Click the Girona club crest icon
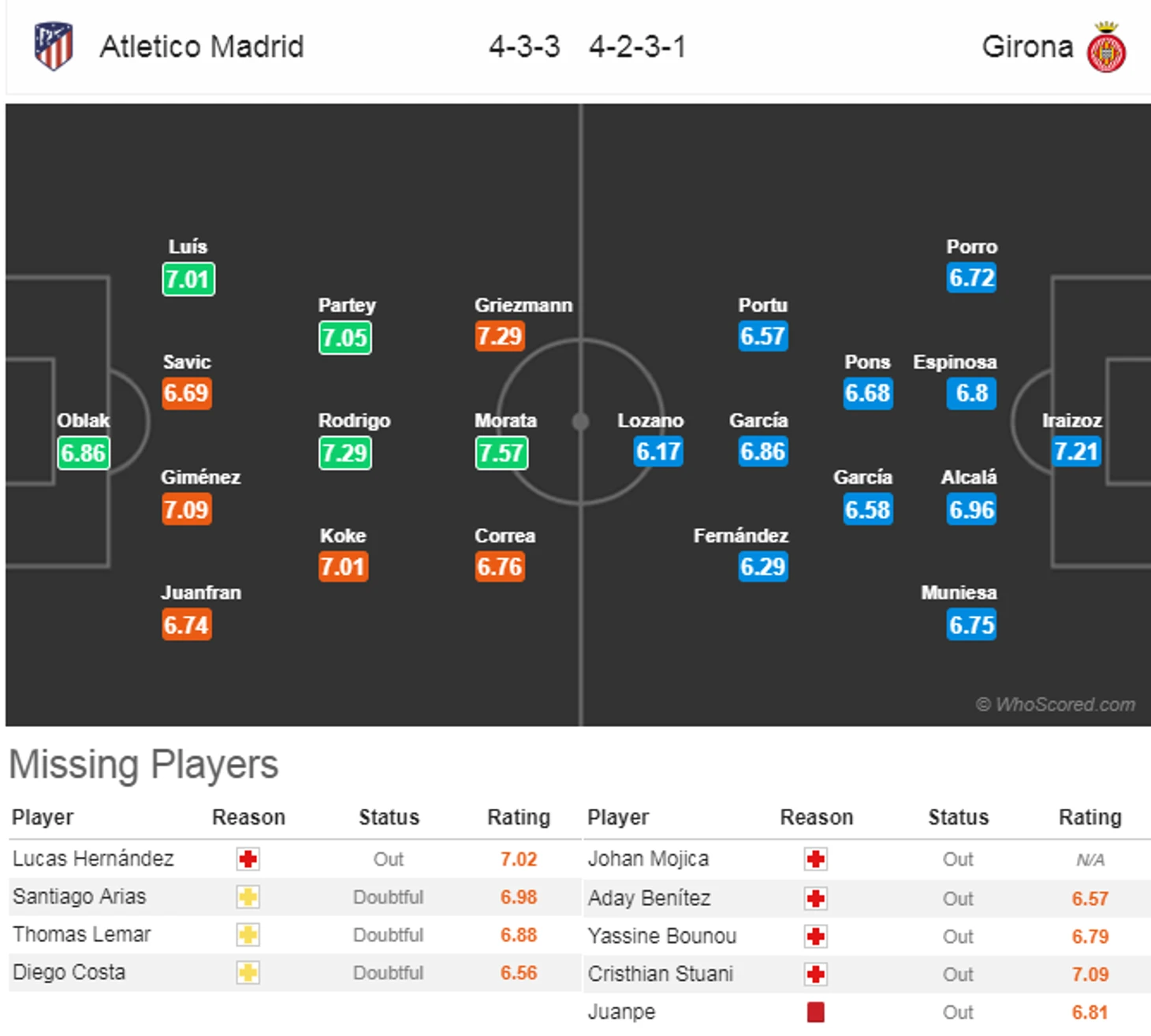 click(x=1107, y=47)
